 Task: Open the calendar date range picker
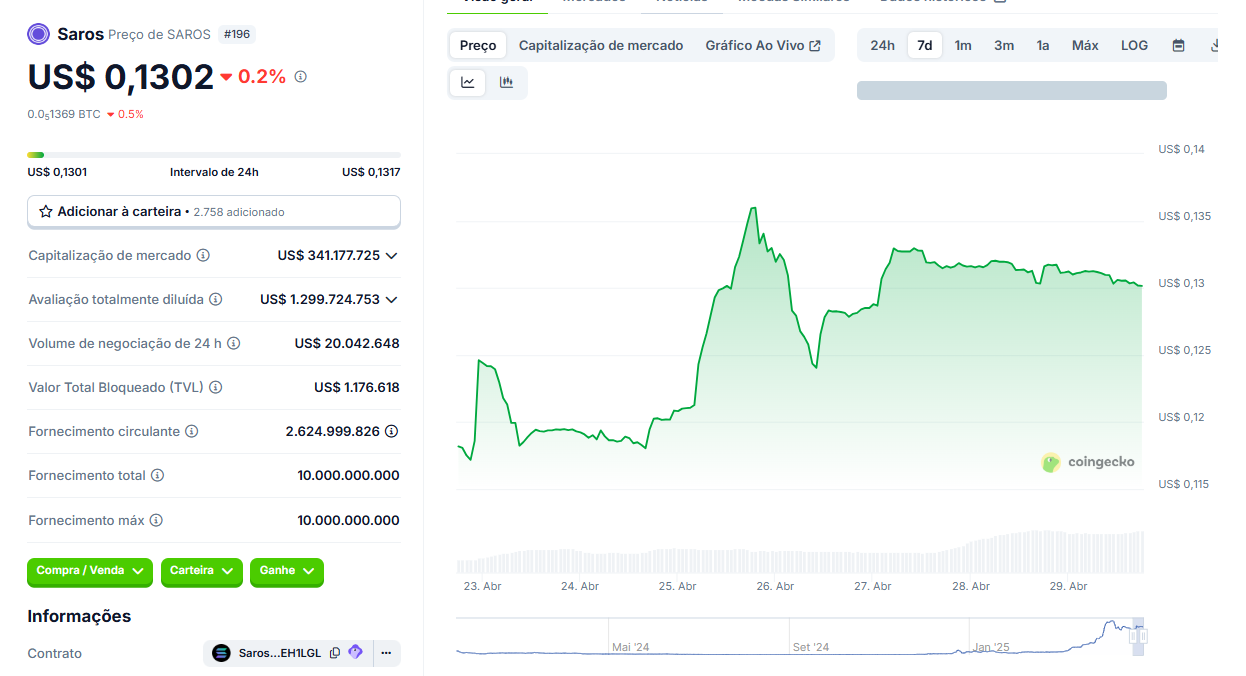pyautogui.click(x=1178, y=45)
